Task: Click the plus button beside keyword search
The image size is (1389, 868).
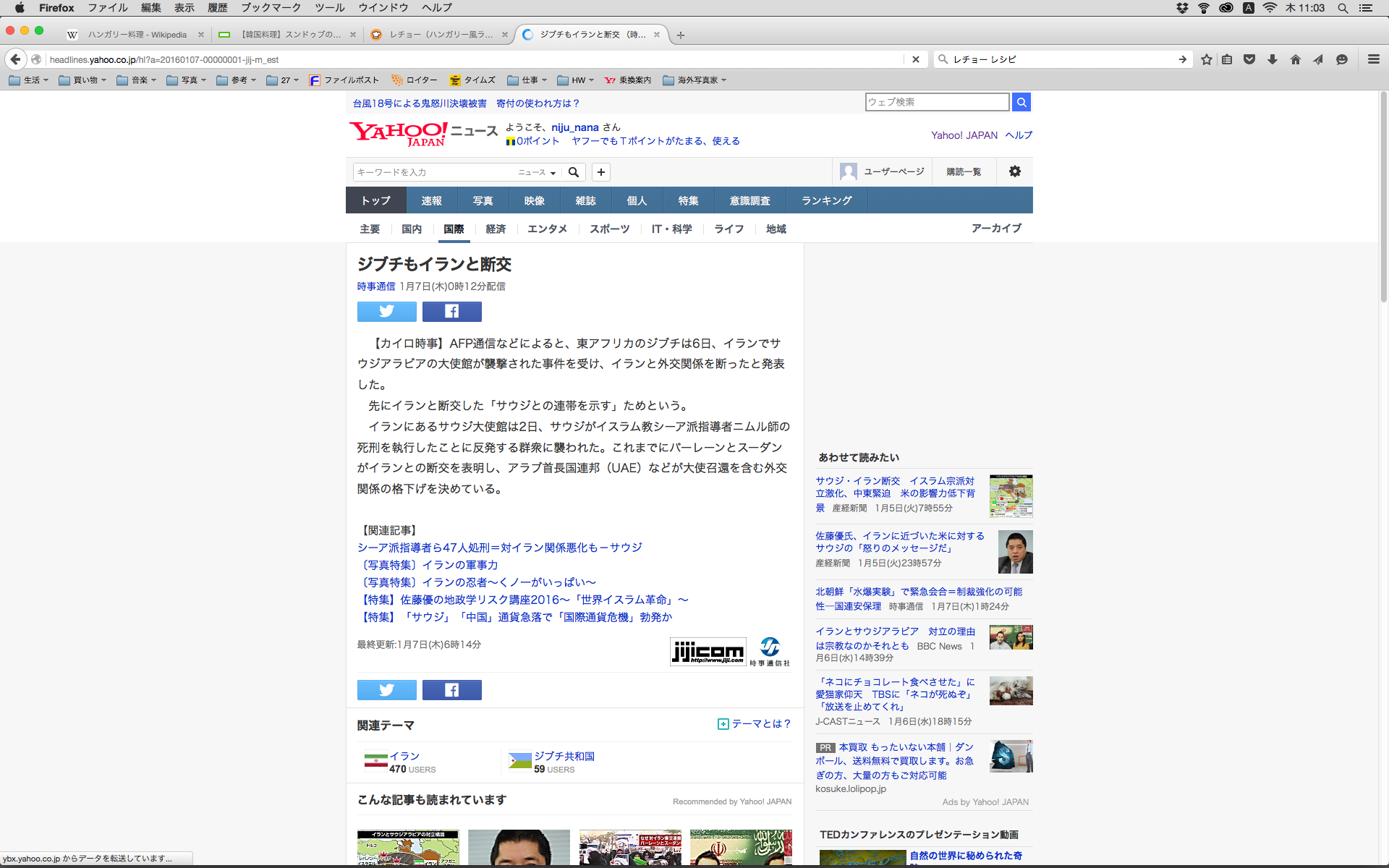Action: (600, 172)
